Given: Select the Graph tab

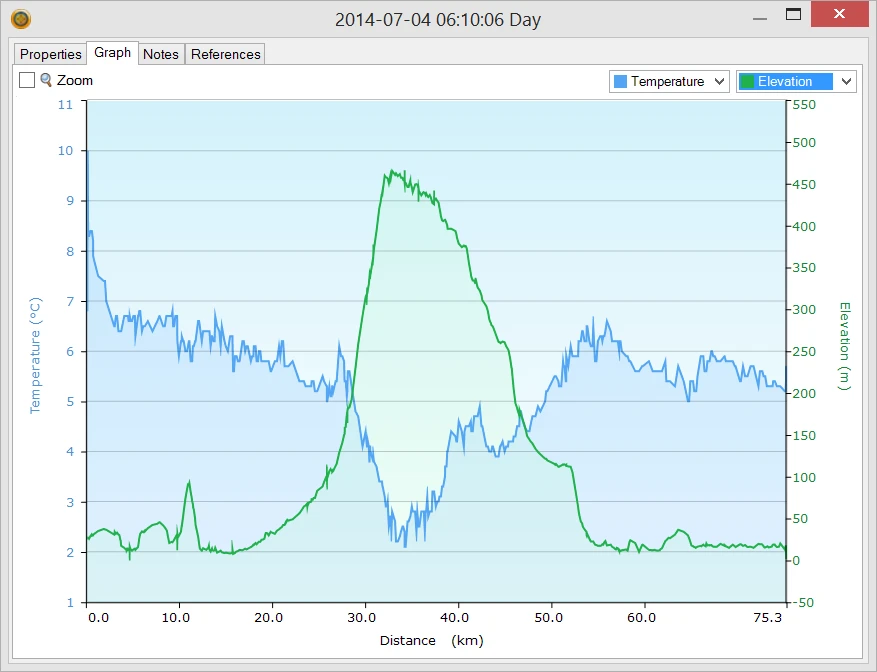Looking at the screenshot, I should coord(112,53).
